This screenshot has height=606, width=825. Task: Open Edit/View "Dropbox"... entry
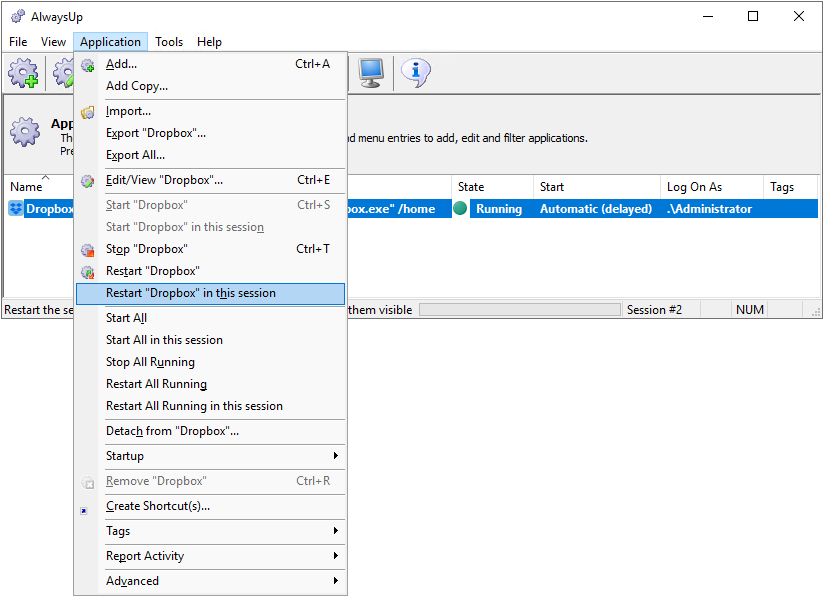[x=210, y=180]
